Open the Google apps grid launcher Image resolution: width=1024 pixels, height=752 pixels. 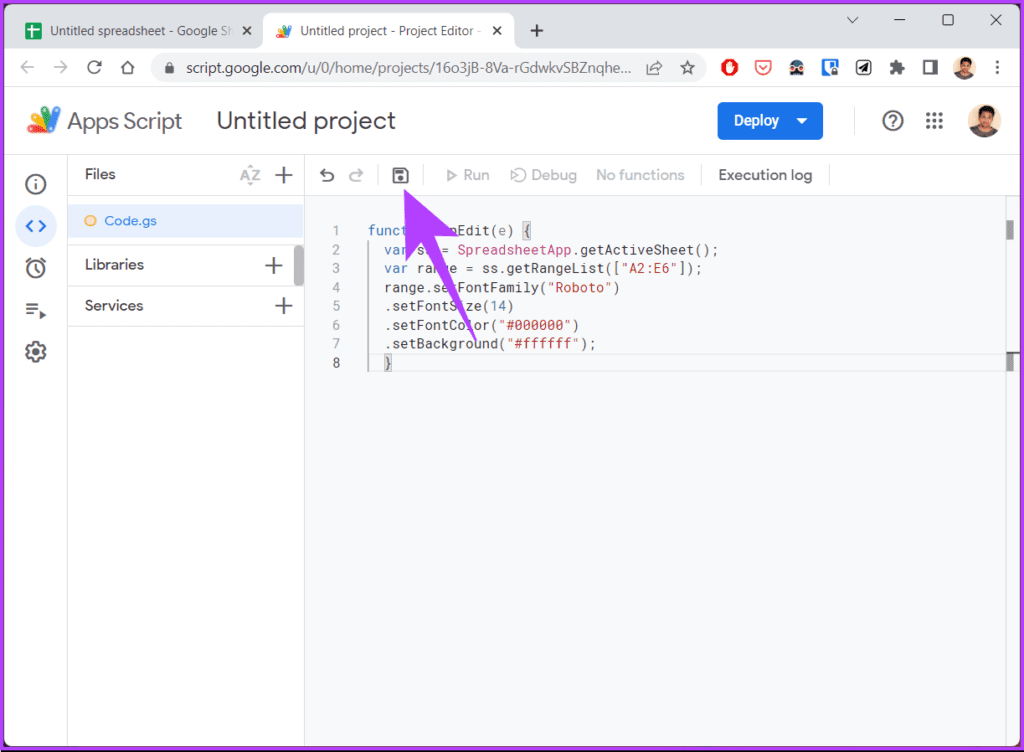[934, 121]
